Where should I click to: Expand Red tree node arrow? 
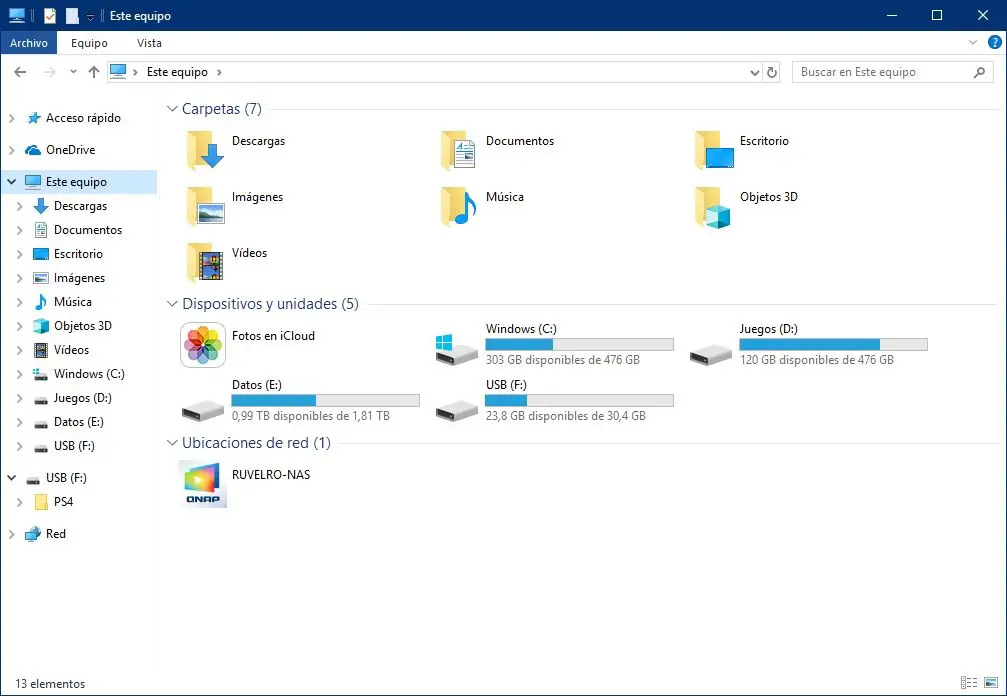pos(12,534)
